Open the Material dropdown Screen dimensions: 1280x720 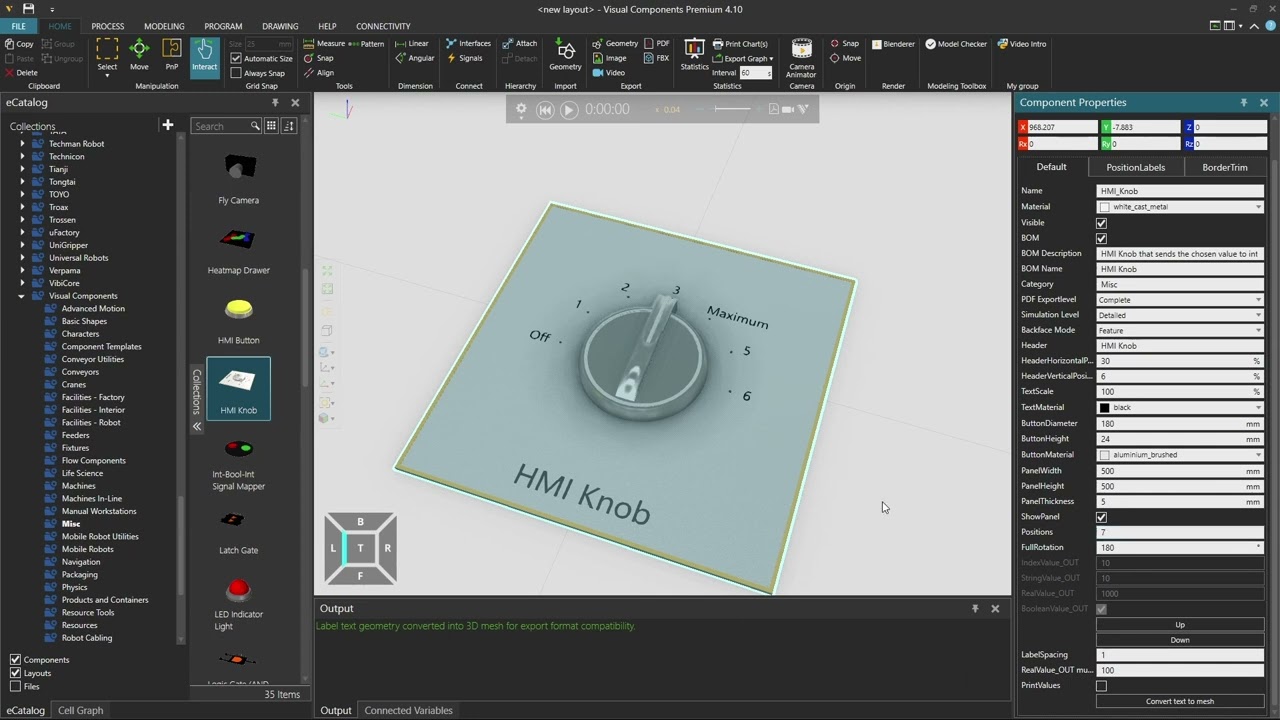tap(1180, 207)
